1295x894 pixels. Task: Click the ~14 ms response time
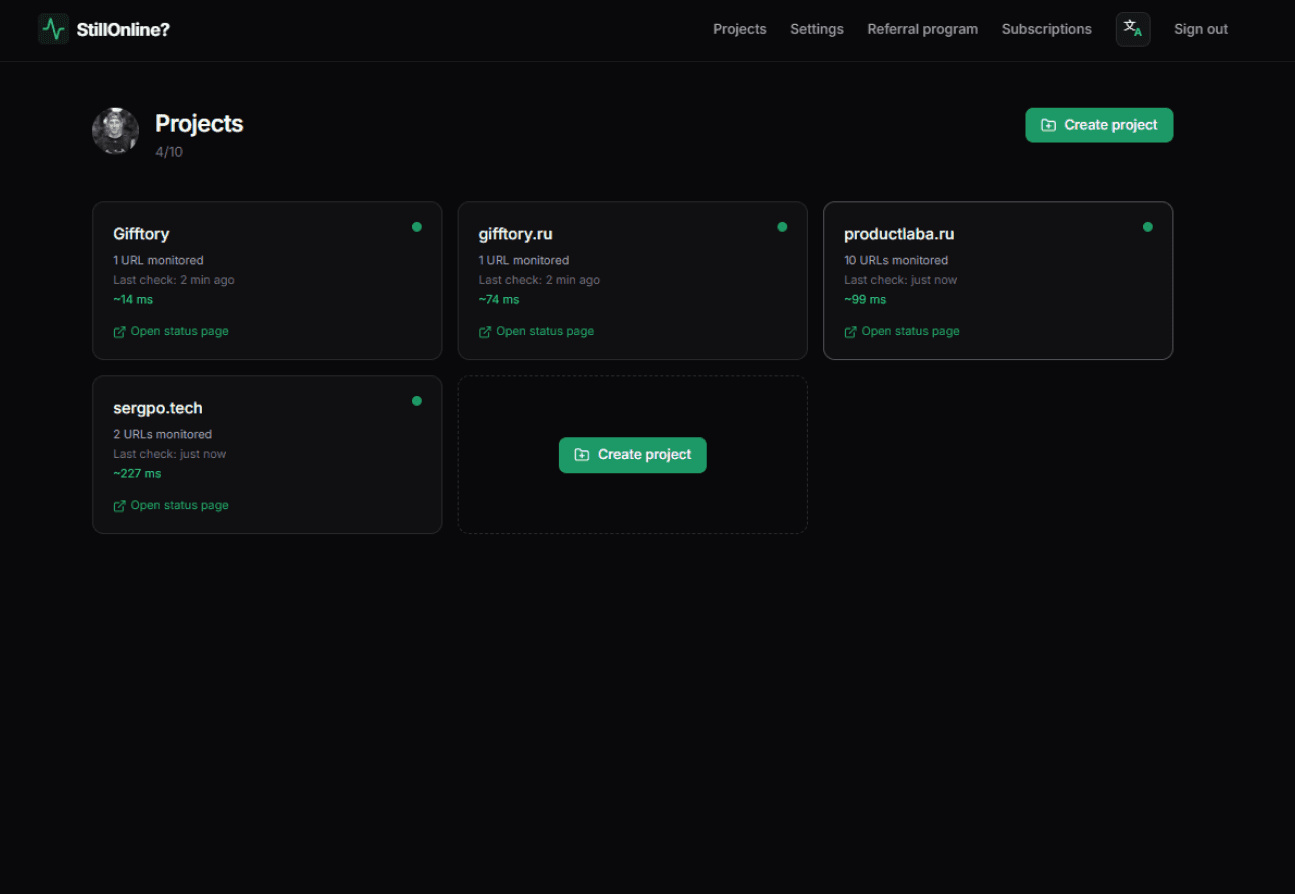[x=133, y=299]
